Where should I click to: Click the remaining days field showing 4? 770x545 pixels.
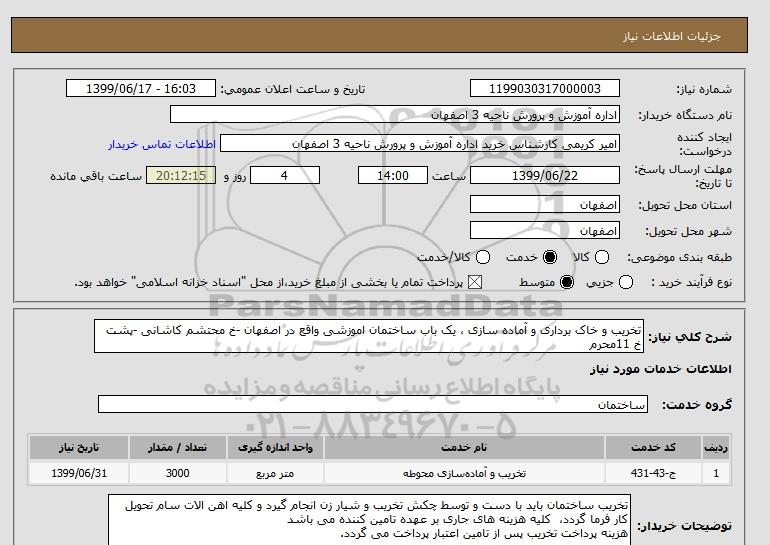pos(285,175)
